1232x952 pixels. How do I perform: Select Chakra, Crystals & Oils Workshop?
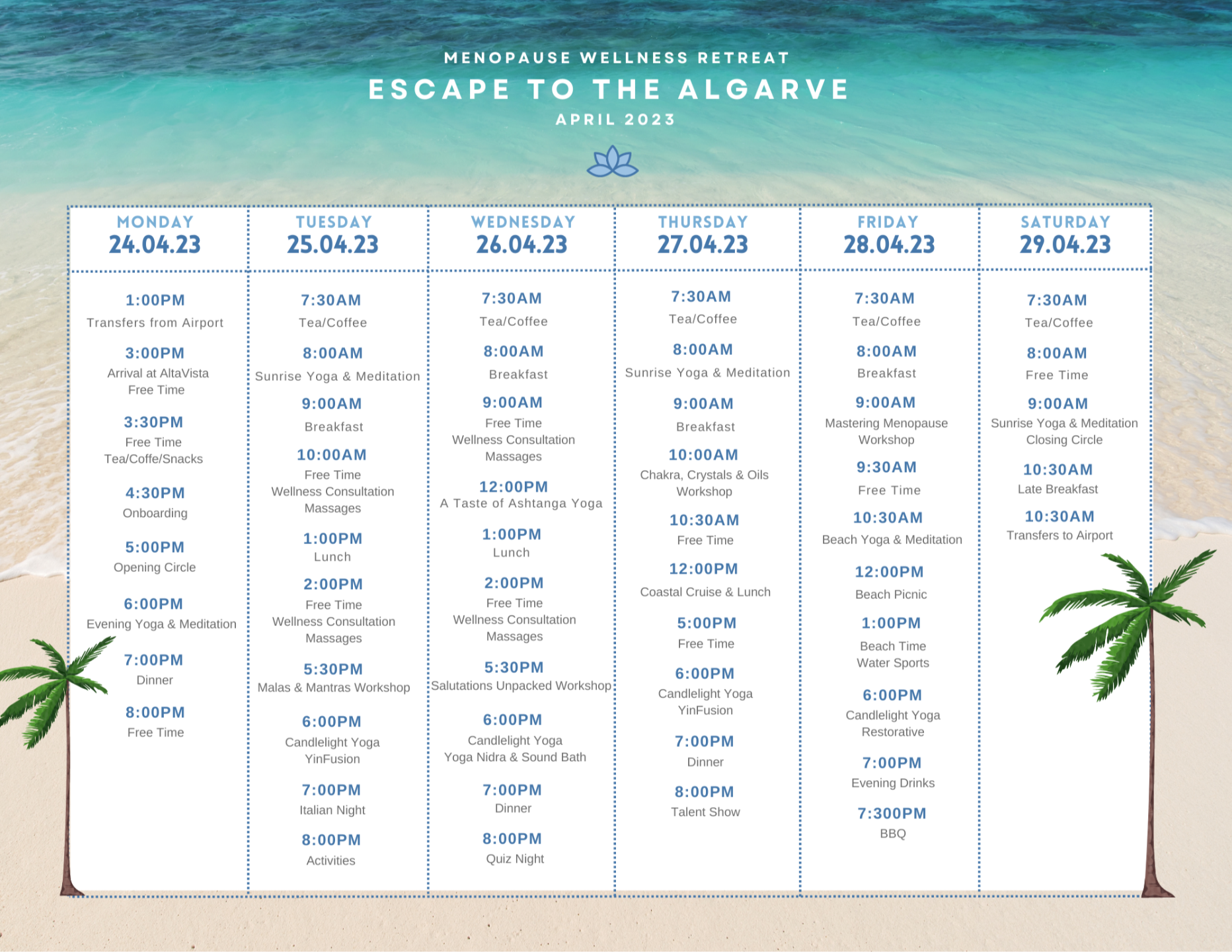coord(705,483)
